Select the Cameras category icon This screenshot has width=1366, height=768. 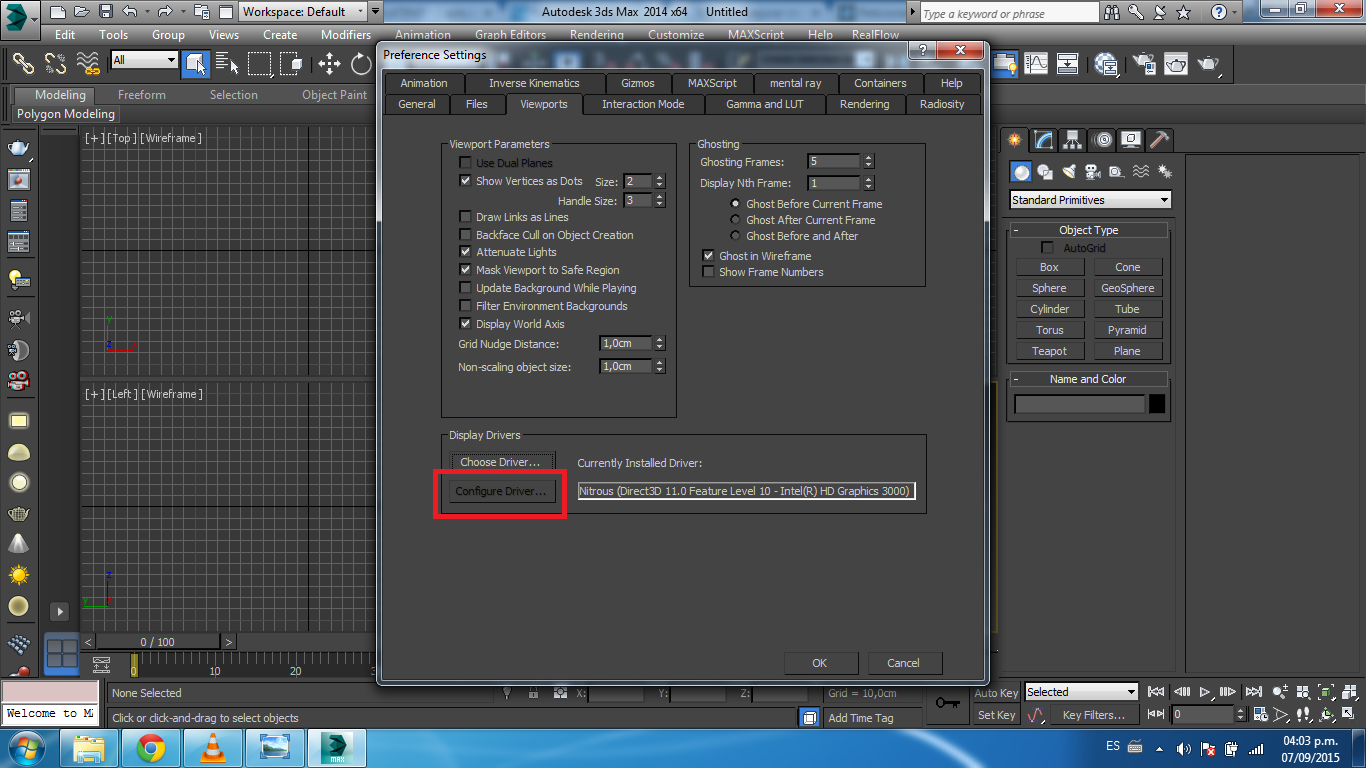pos(1093,171)
